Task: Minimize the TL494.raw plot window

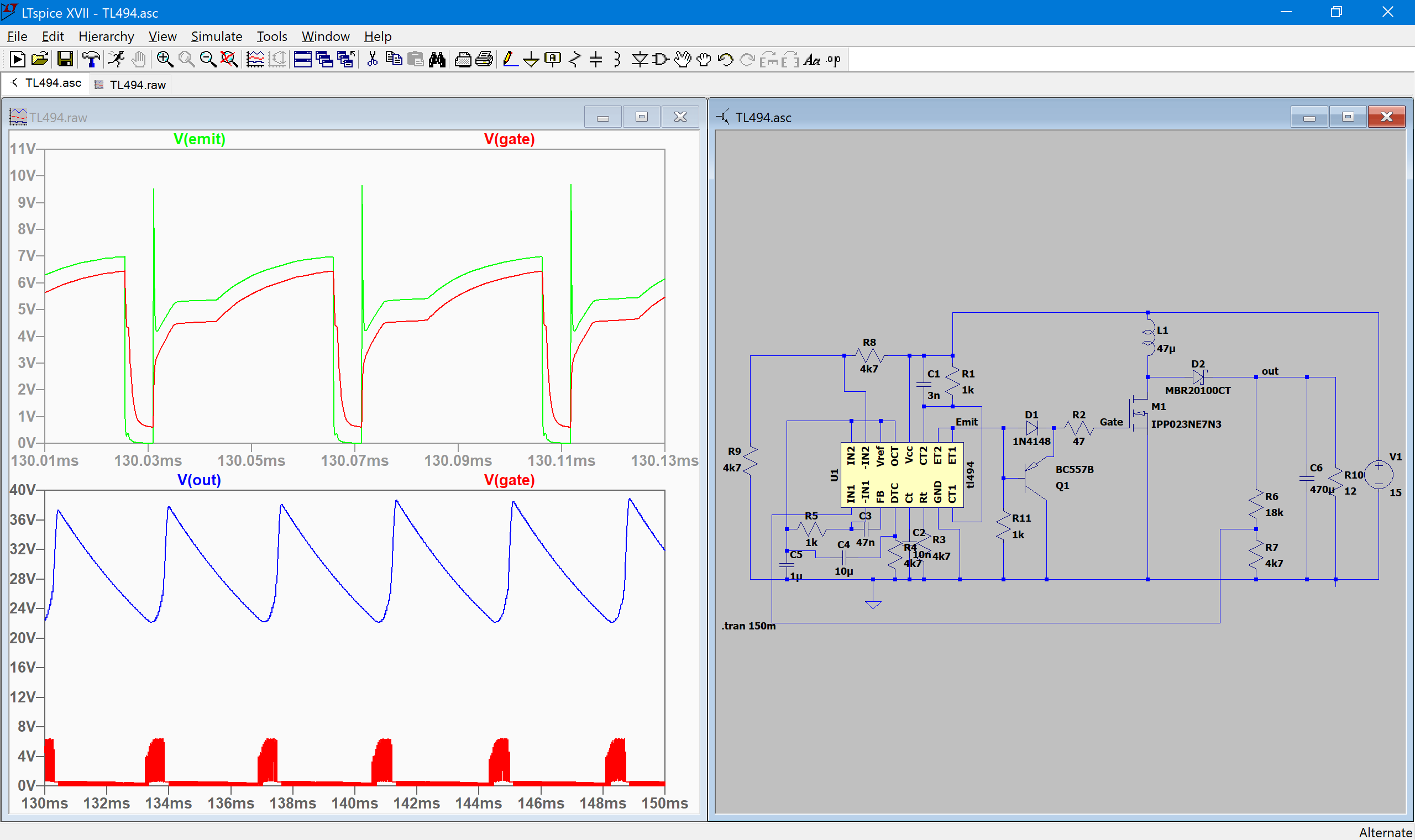Action: [603, 117]
